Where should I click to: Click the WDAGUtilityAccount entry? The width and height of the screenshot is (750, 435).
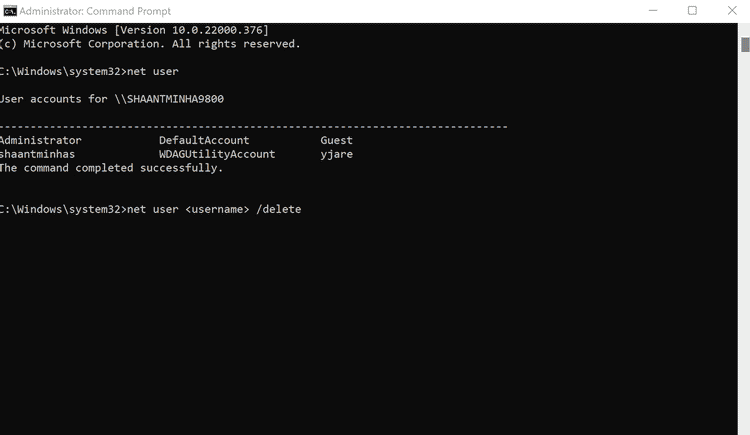(x=217, y=155)
